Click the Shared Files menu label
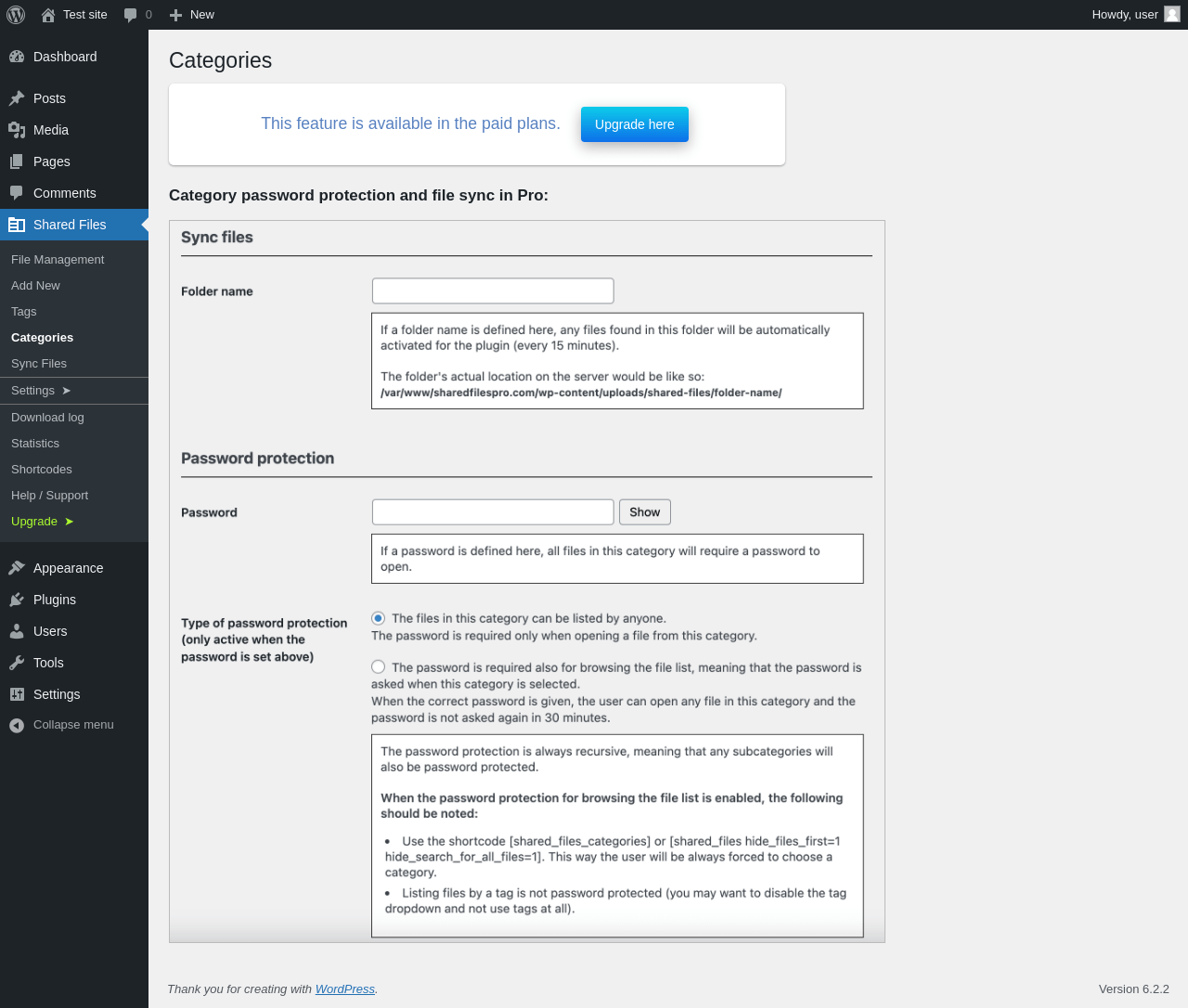1188x1008 pixels. coord(70,225)
